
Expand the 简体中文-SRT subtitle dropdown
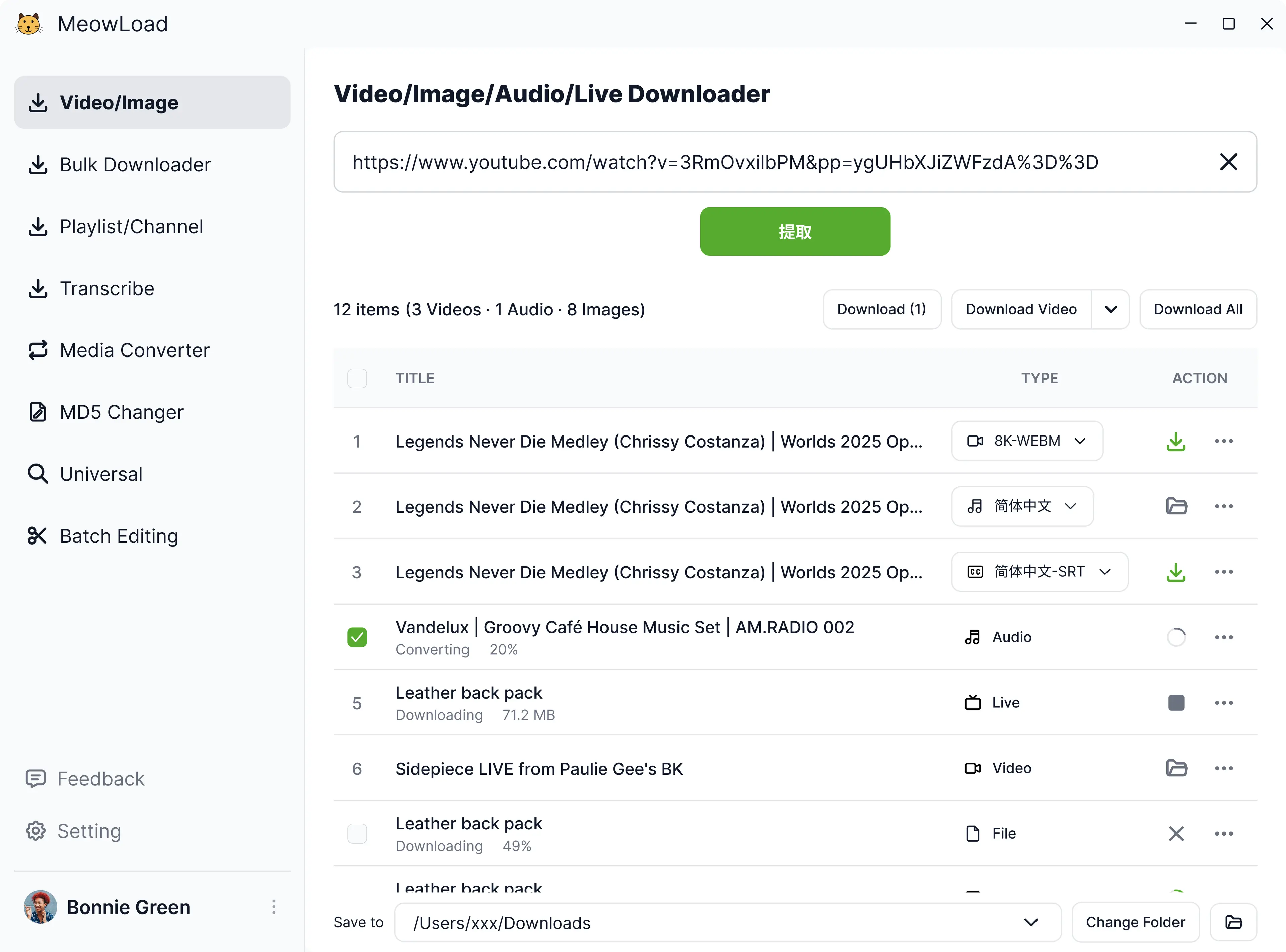1039,572
